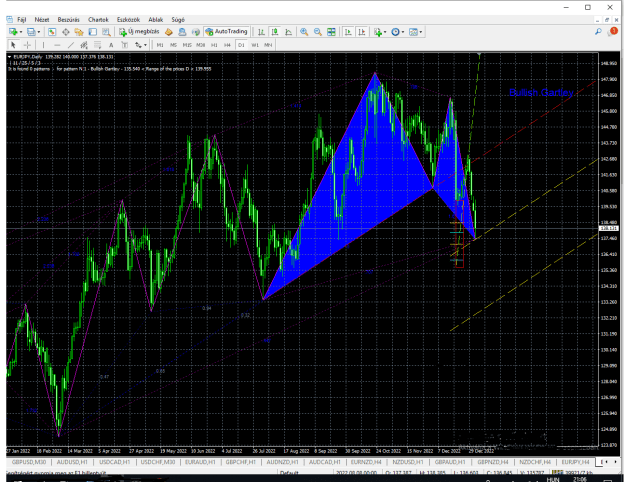Select the crosshair tool

(x=27, y=45)
